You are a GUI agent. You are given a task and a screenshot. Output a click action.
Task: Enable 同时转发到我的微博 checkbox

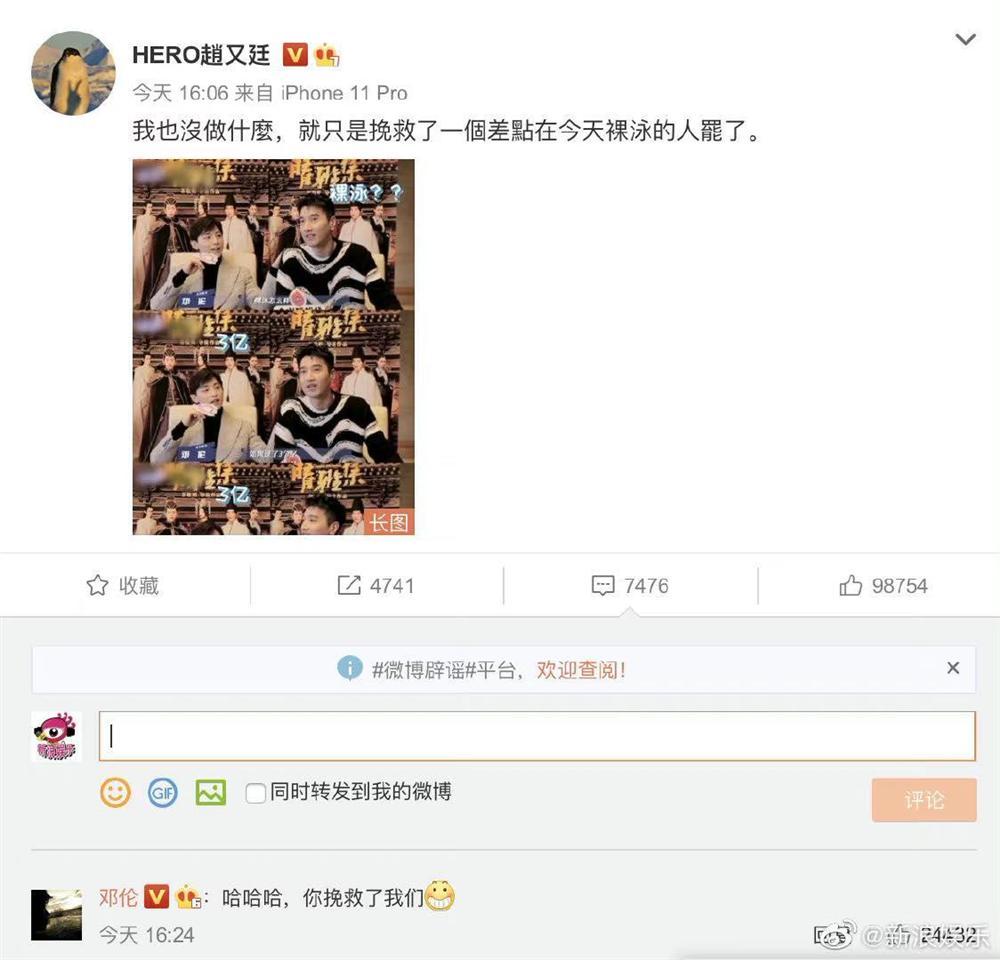click(x=256, y=793)
